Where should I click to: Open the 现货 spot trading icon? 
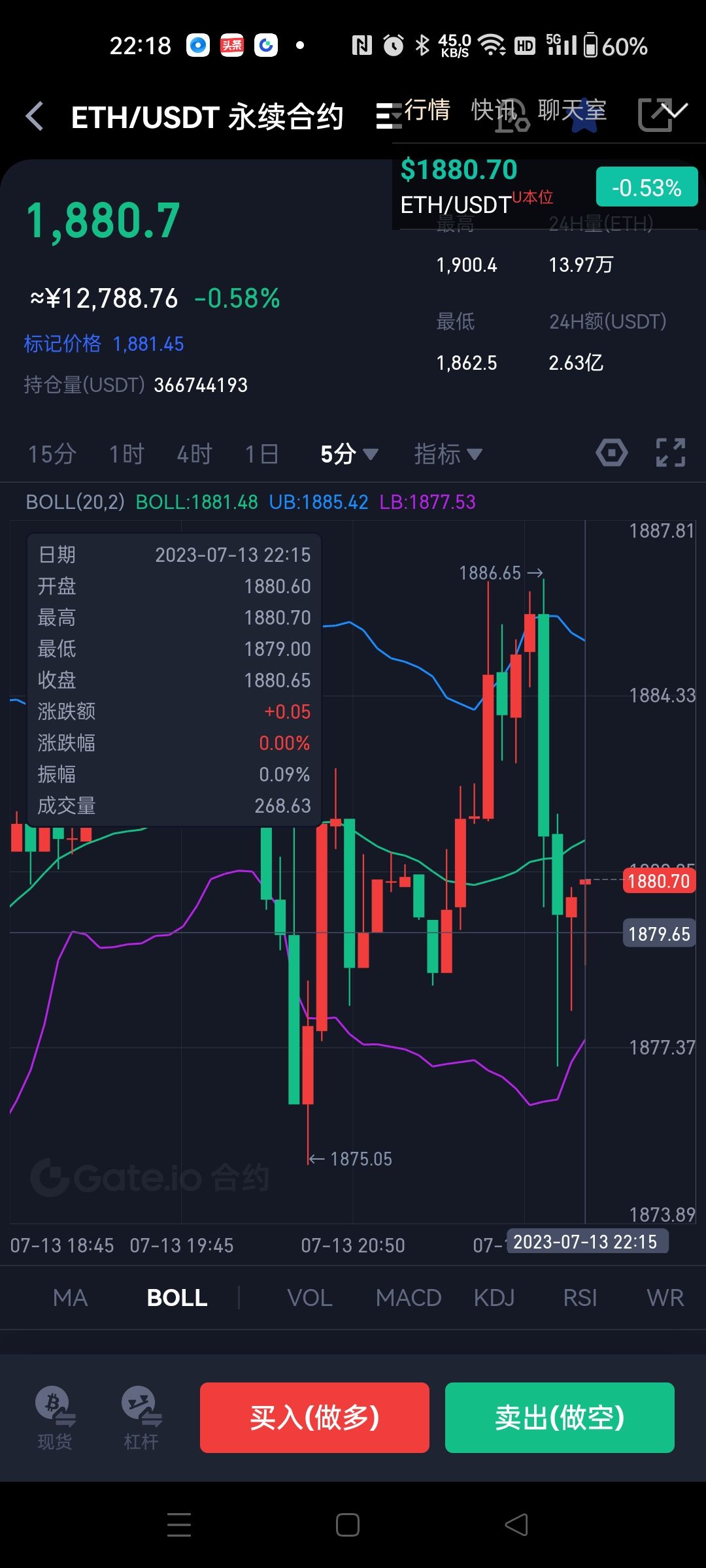(x=55, y=1419)
